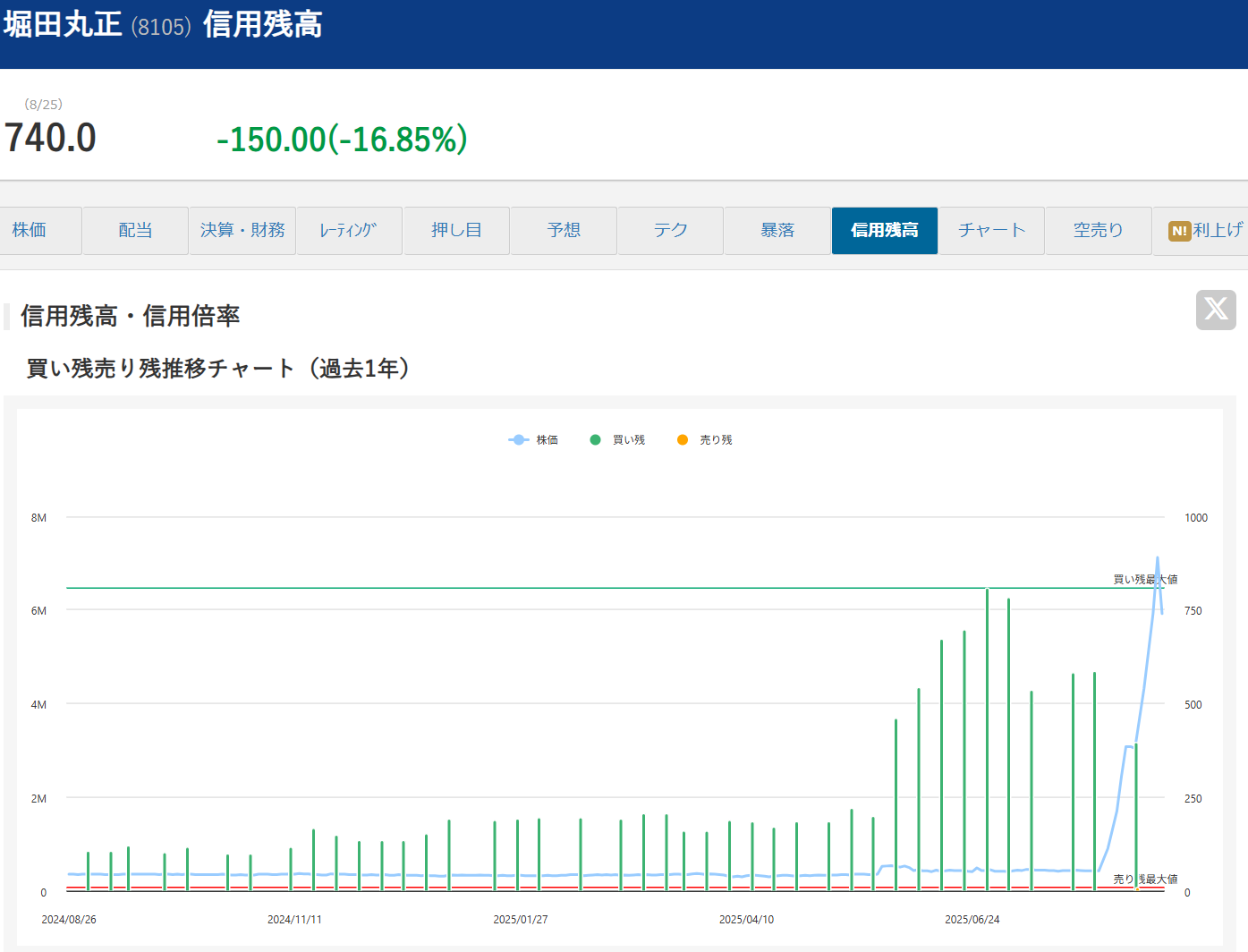This screenshot has width=1248, height=952.
Task: Open the 決算・財務 tab
Action: [242, 231]
